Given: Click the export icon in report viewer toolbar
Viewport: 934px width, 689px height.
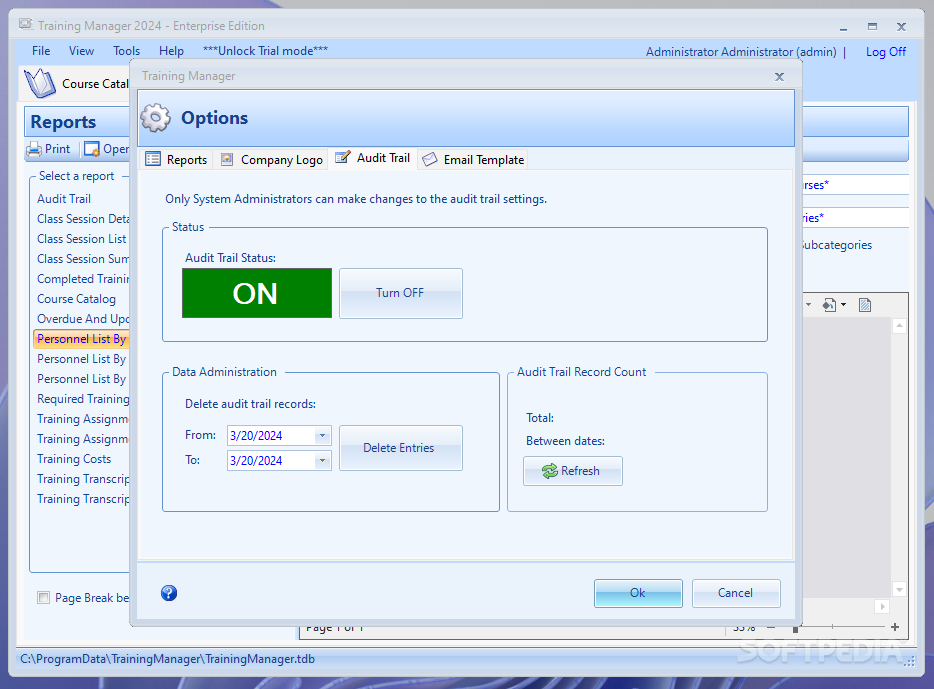Looking at the screenshot, I should tap(829, 305).
